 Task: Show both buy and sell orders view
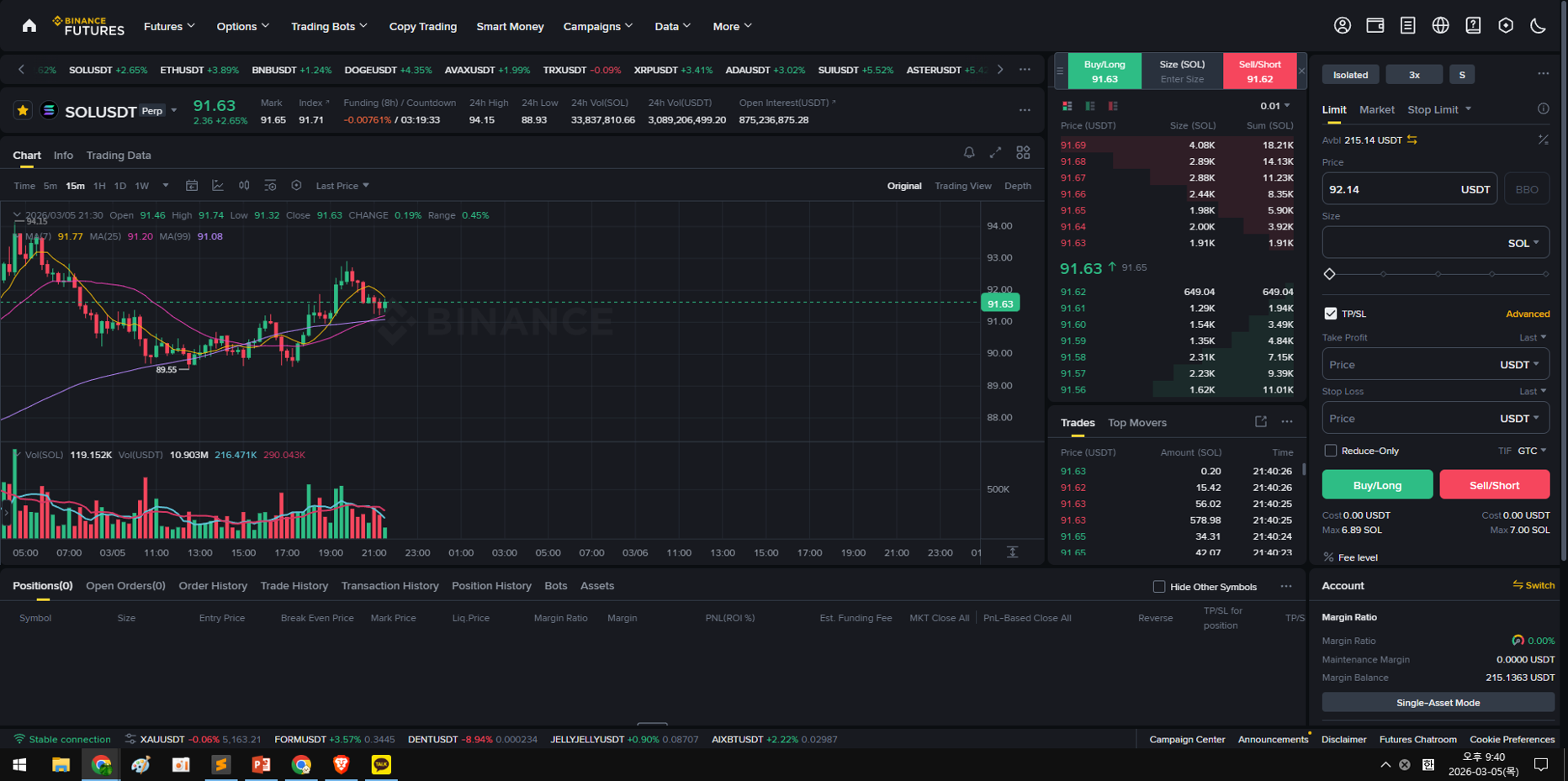(x=1067, y=106)
